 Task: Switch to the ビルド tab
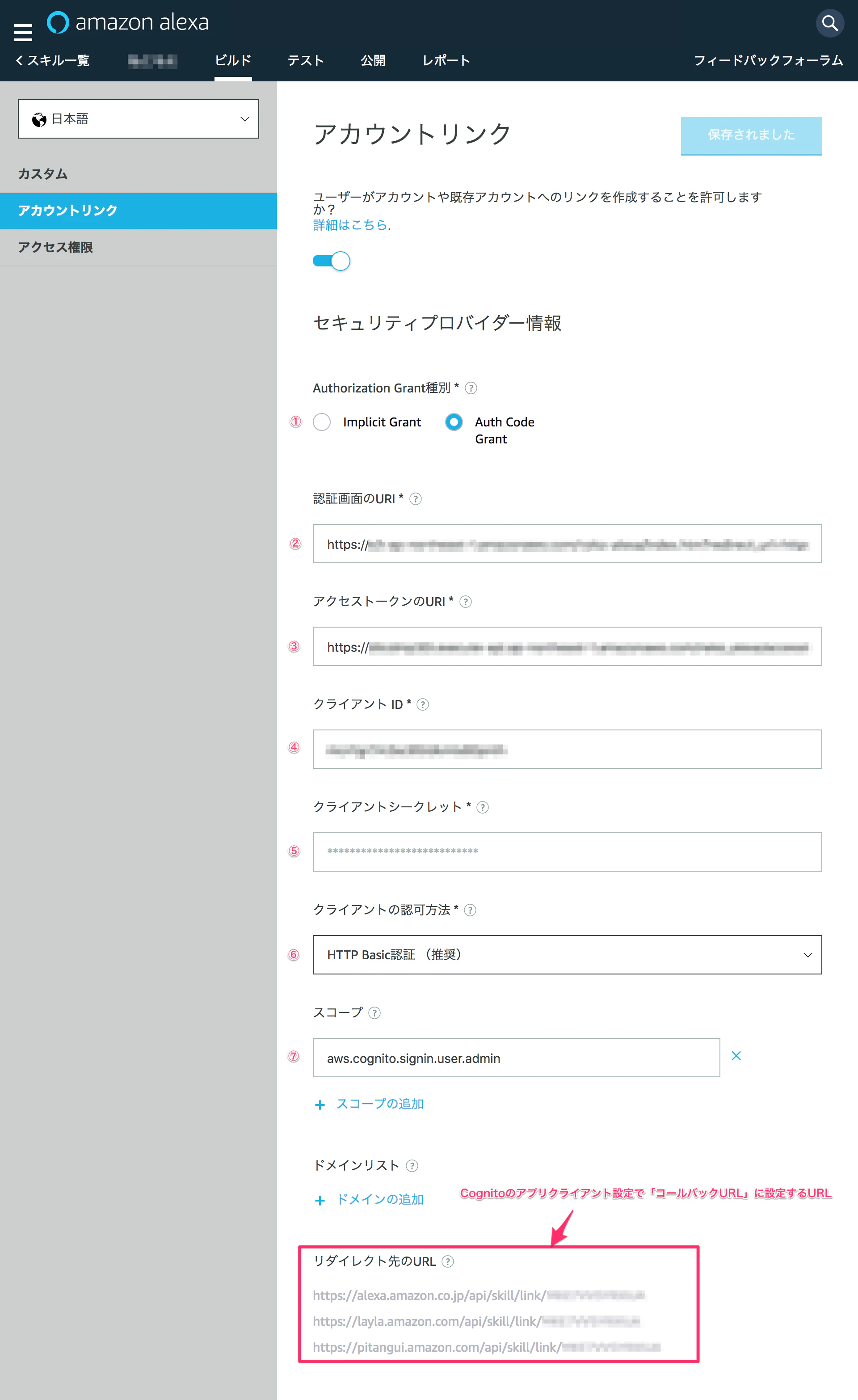click(x=233, y=60)
